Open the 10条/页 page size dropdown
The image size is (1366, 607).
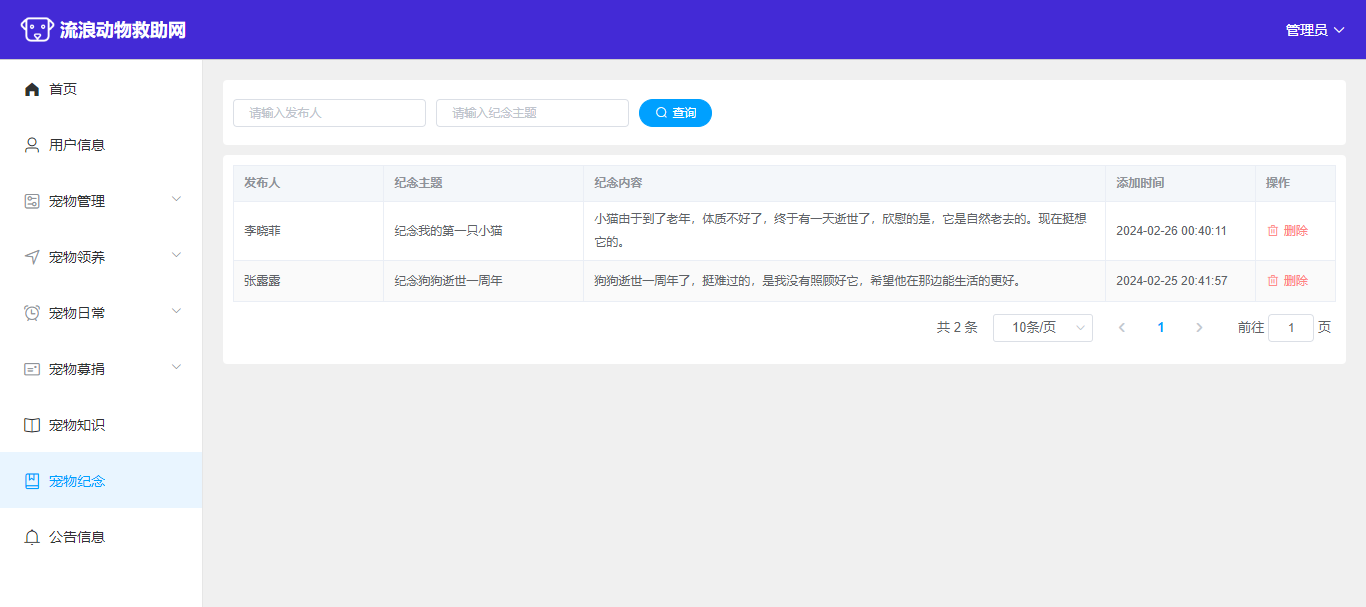click(x=1042, y=328)
